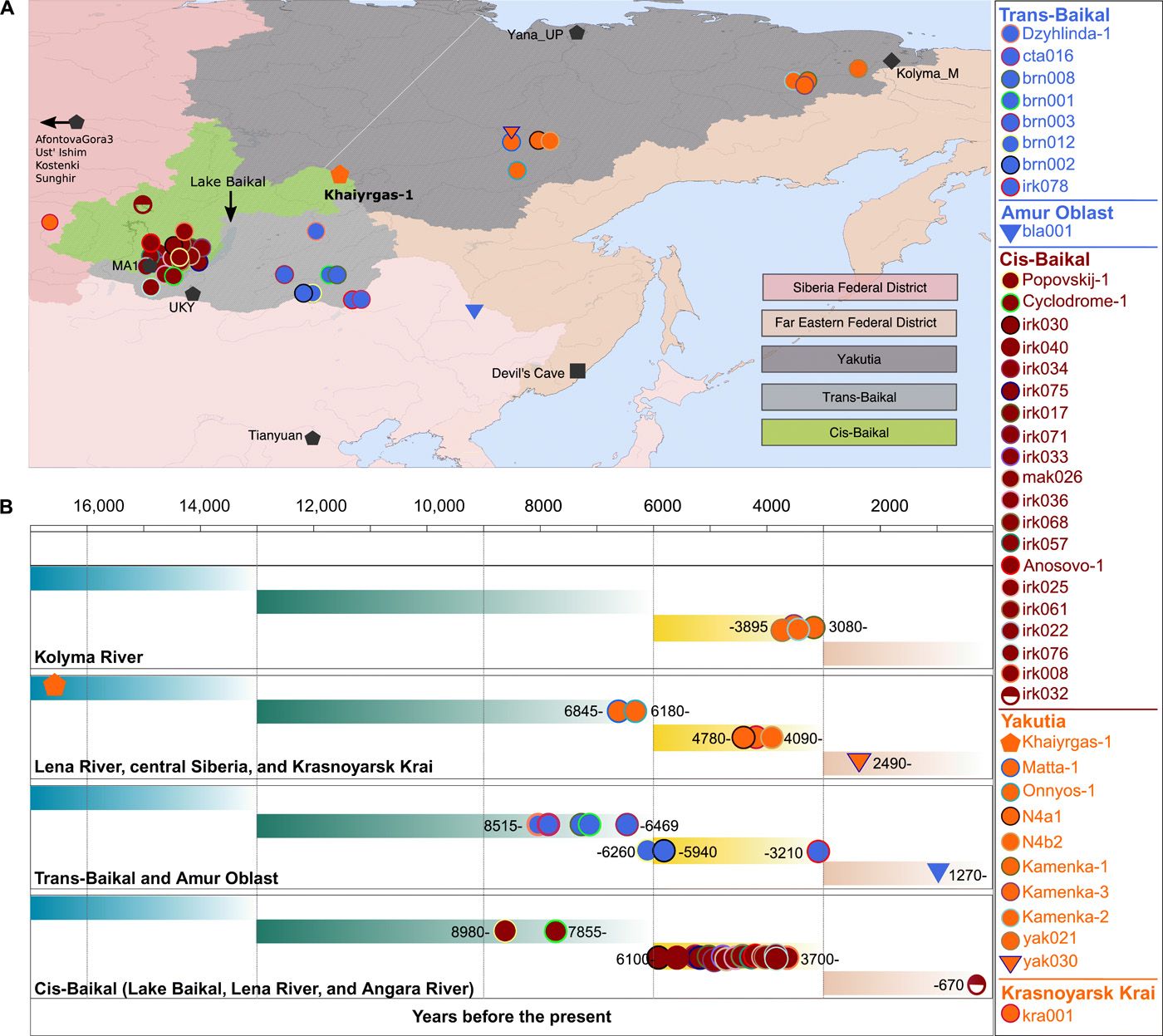Click the Dzyhlinda-1 entry in the legend
The image size is (1163, 1036).
pyautogui.click(x=1066, y=34)
